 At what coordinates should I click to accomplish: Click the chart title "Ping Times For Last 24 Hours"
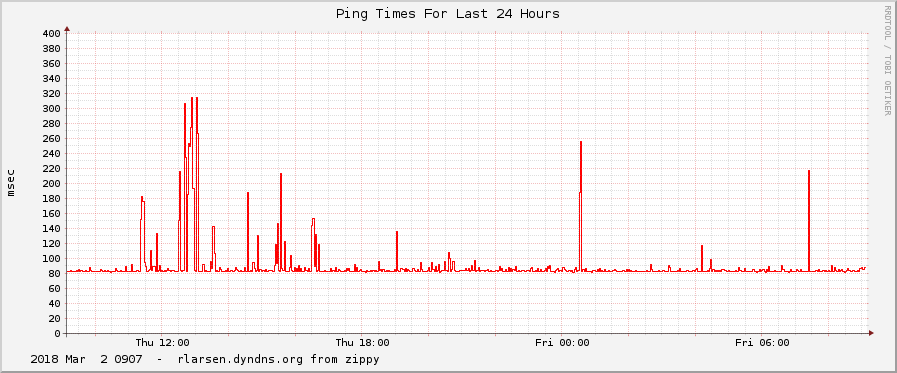(x=447, y=13)
